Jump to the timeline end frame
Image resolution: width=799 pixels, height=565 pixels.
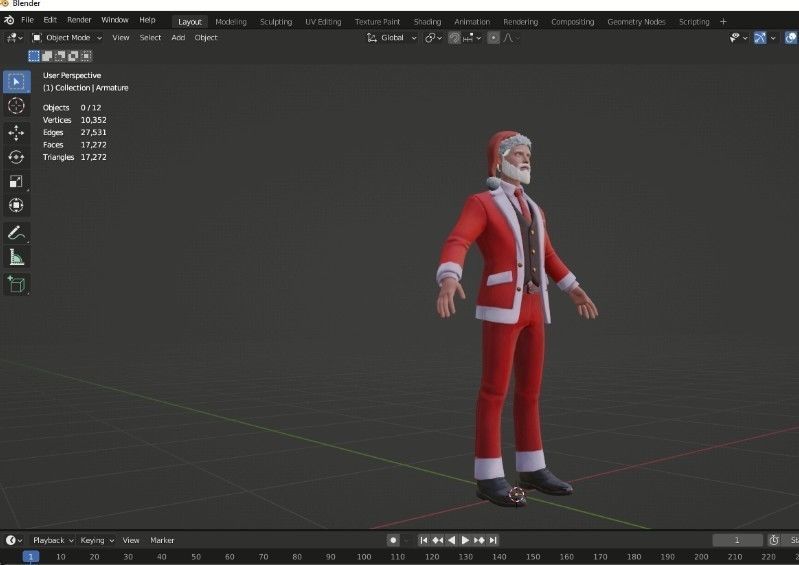tap(493, 540)
